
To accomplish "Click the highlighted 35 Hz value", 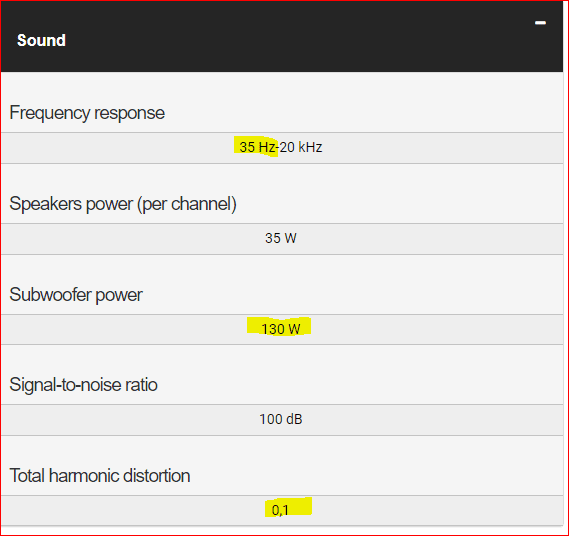I will point(257,147).
